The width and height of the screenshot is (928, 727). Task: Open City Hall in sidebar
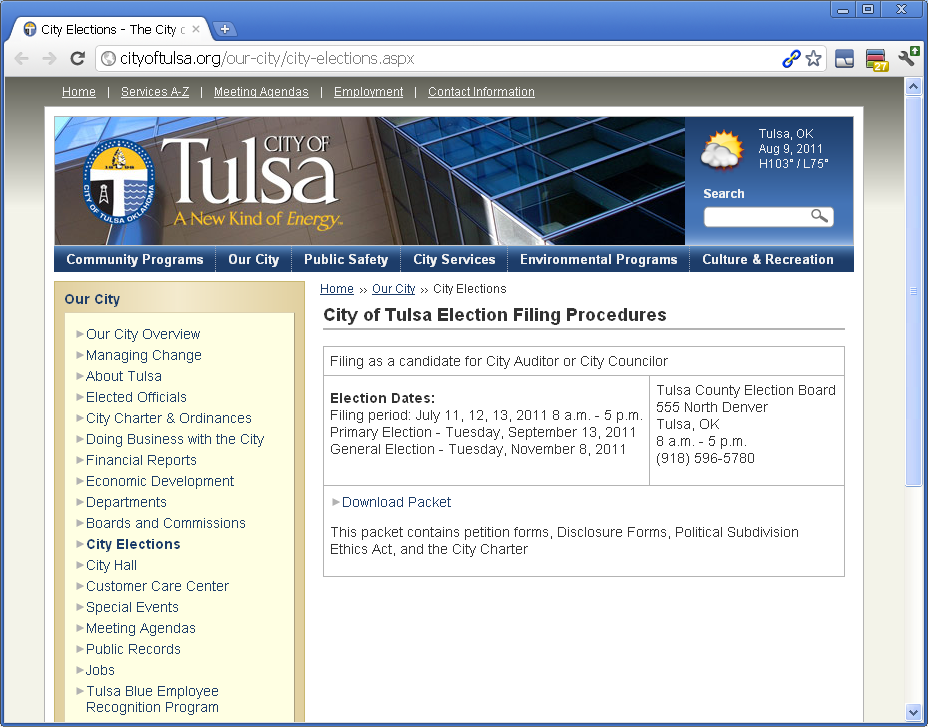(x=111, y=565)
